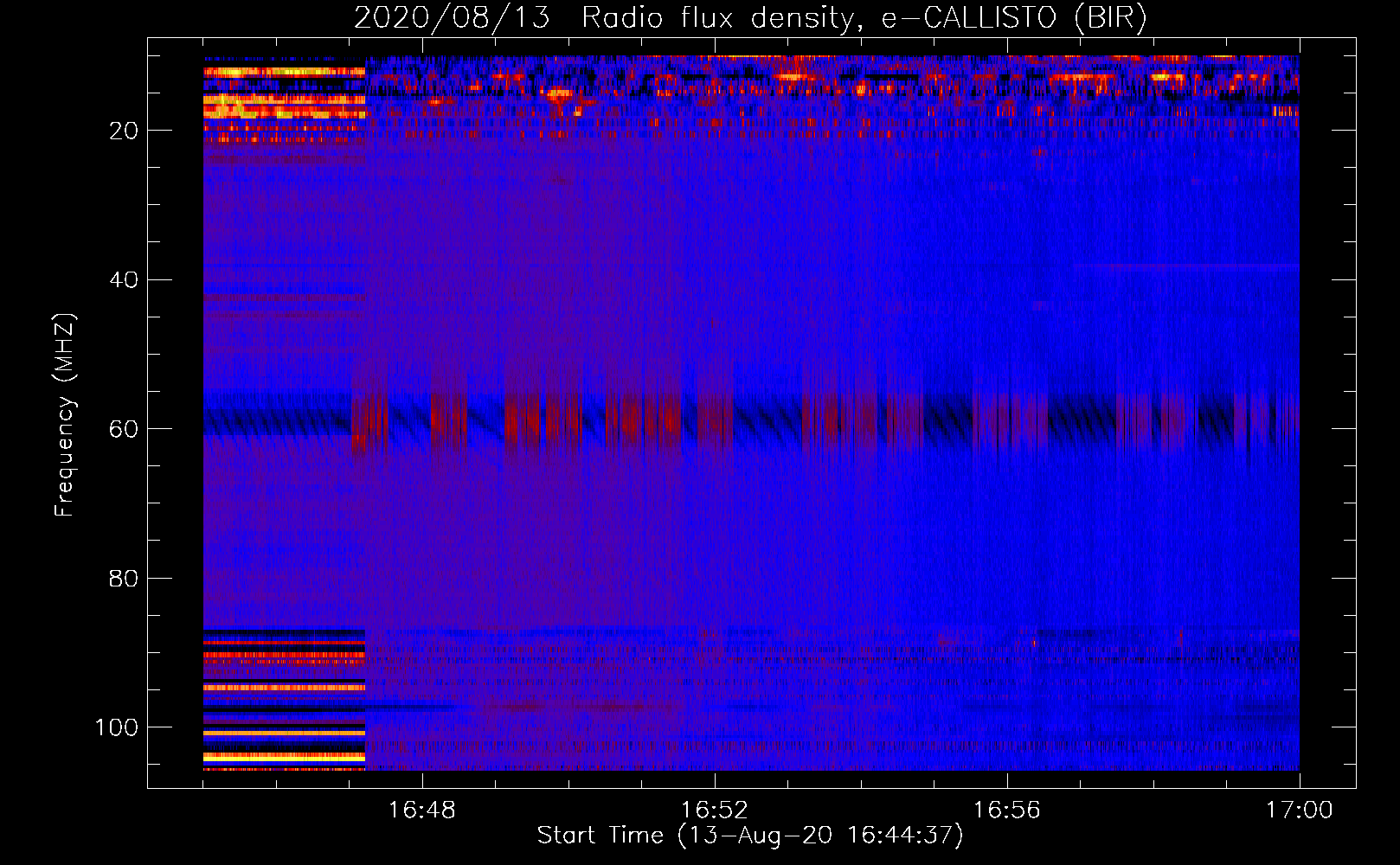This screenshot has width=1400, height=865.
Task: Click the '80' frequency tick label
Action: tap(124, 578)
